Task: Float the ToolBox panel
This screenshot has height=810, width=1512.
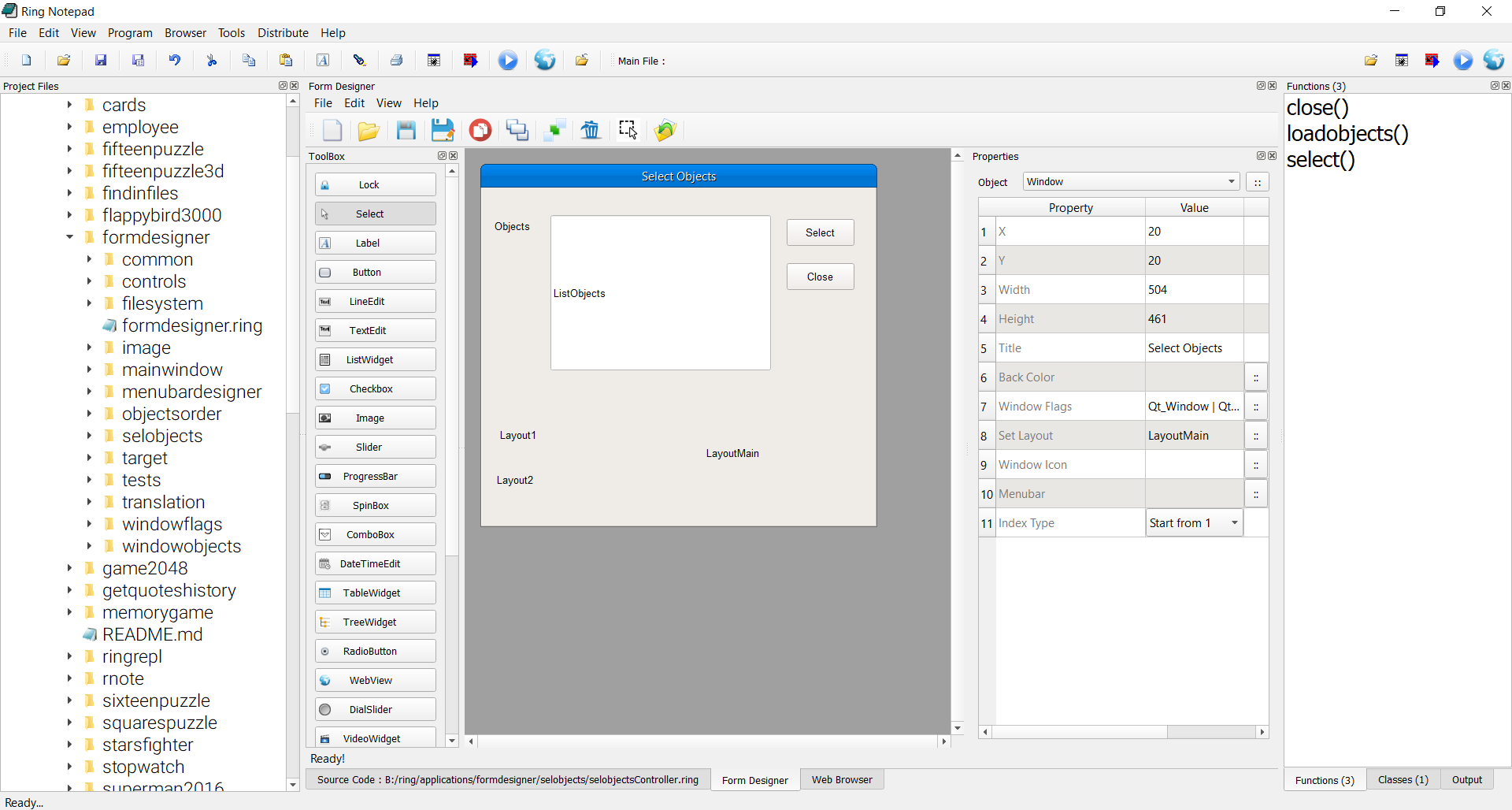Action: point(442,156)
